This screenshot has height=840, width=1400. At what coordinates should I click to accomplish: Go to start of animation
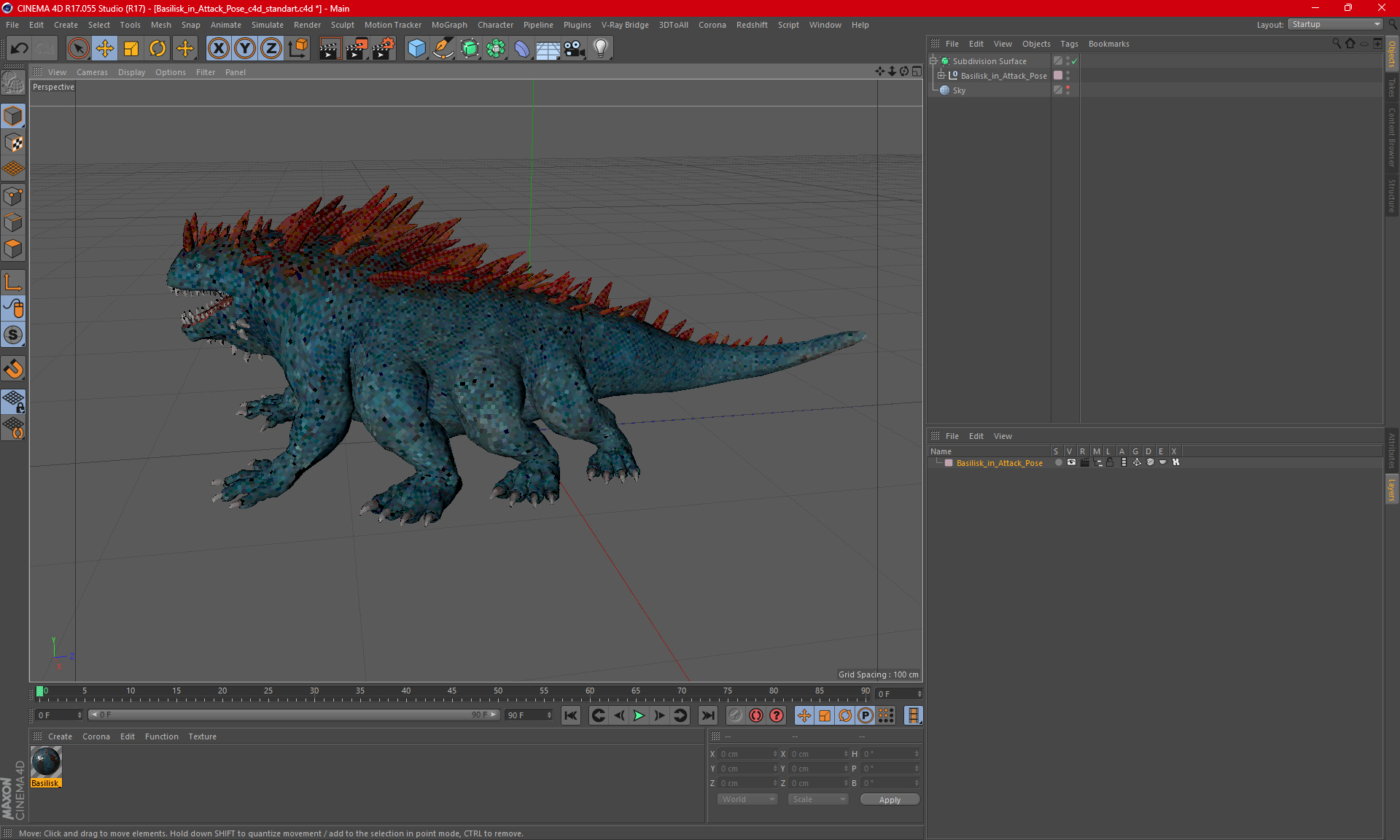pos(571,715)
